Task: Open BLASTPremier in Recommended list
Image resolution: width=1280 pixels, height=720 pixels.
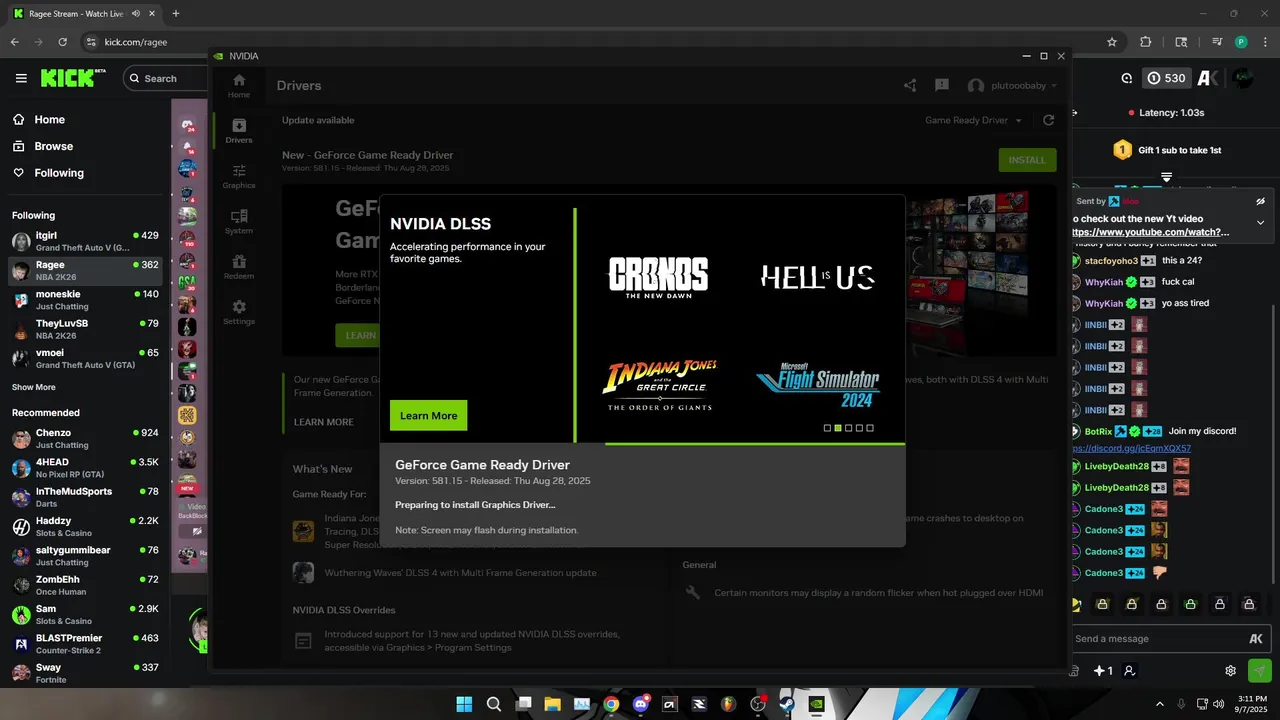Action: click(85, 643)
